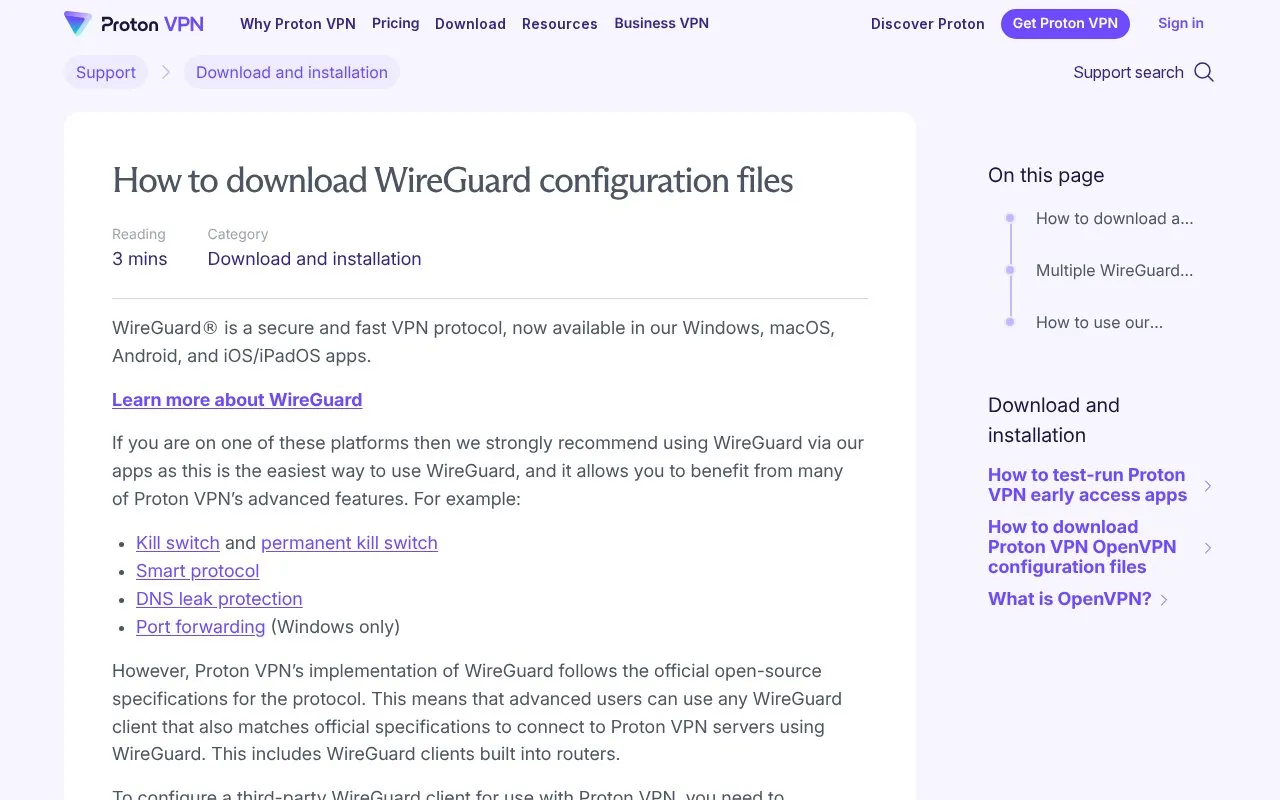Screen dimensions: 1280x800
Task: Open Learn more about WireGuard link
Action: point(237,400)
